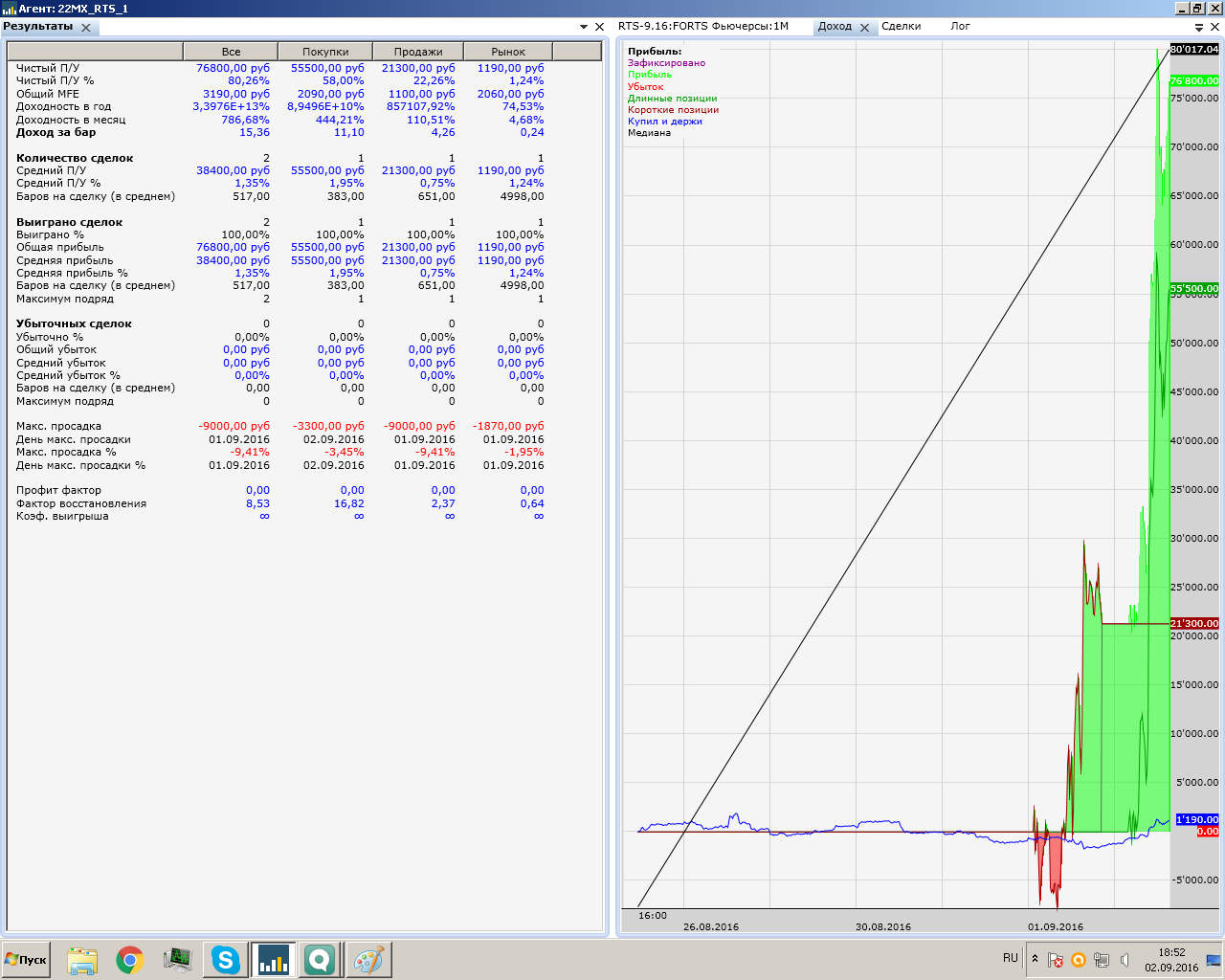
Task: Open the chart panel options dropdown
Action: point(1199,28)
